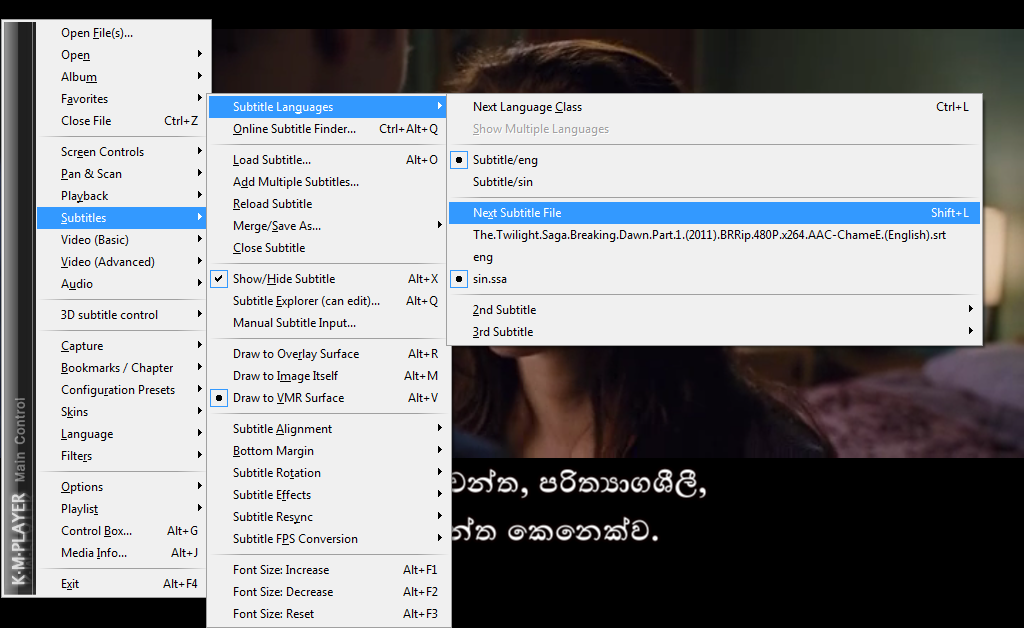Click Close Subtitle entry

coord(328,248)
